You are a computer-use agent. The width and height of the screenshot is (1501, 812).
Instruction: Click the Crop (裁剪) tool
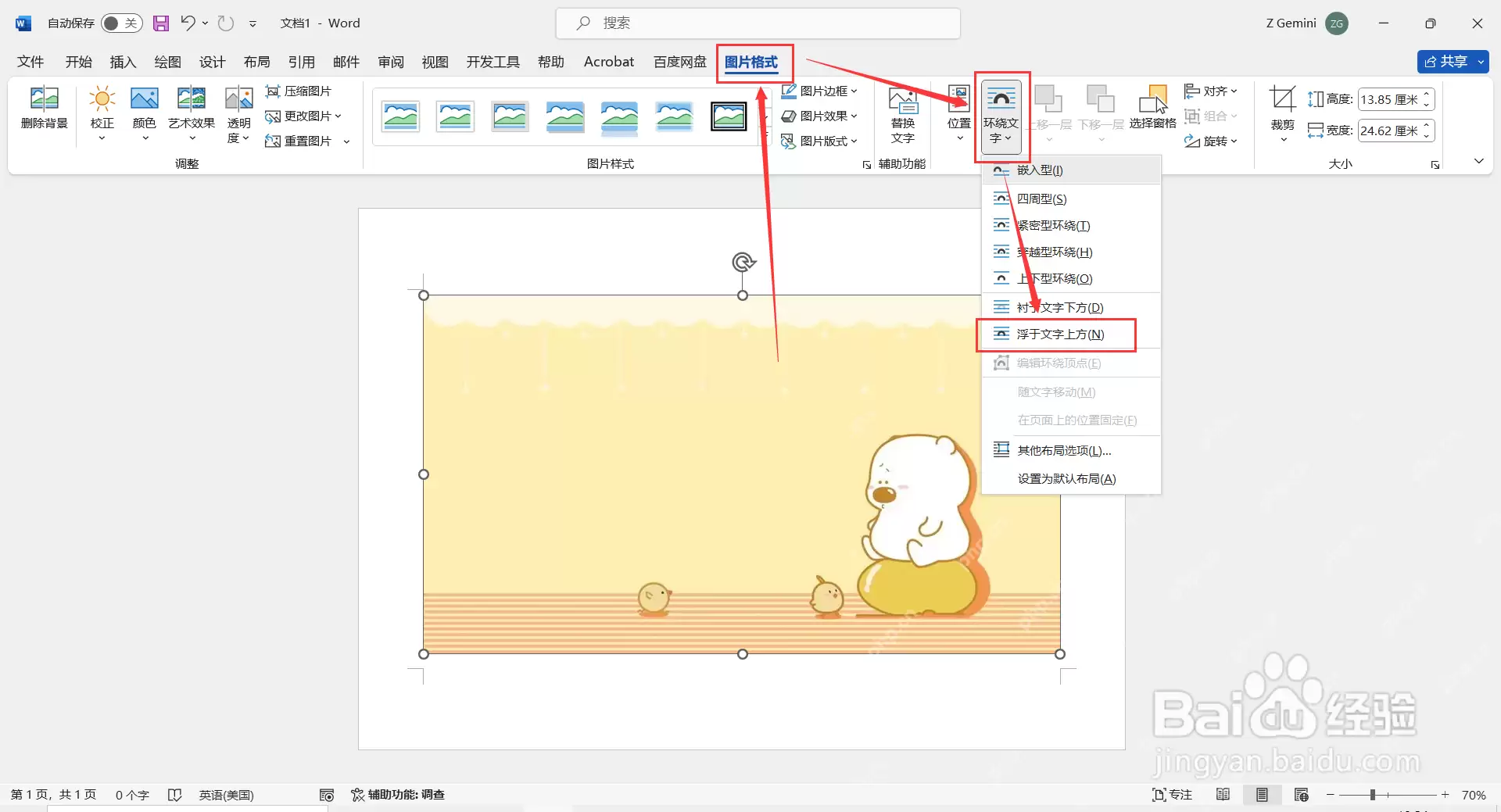point(1283,114)
